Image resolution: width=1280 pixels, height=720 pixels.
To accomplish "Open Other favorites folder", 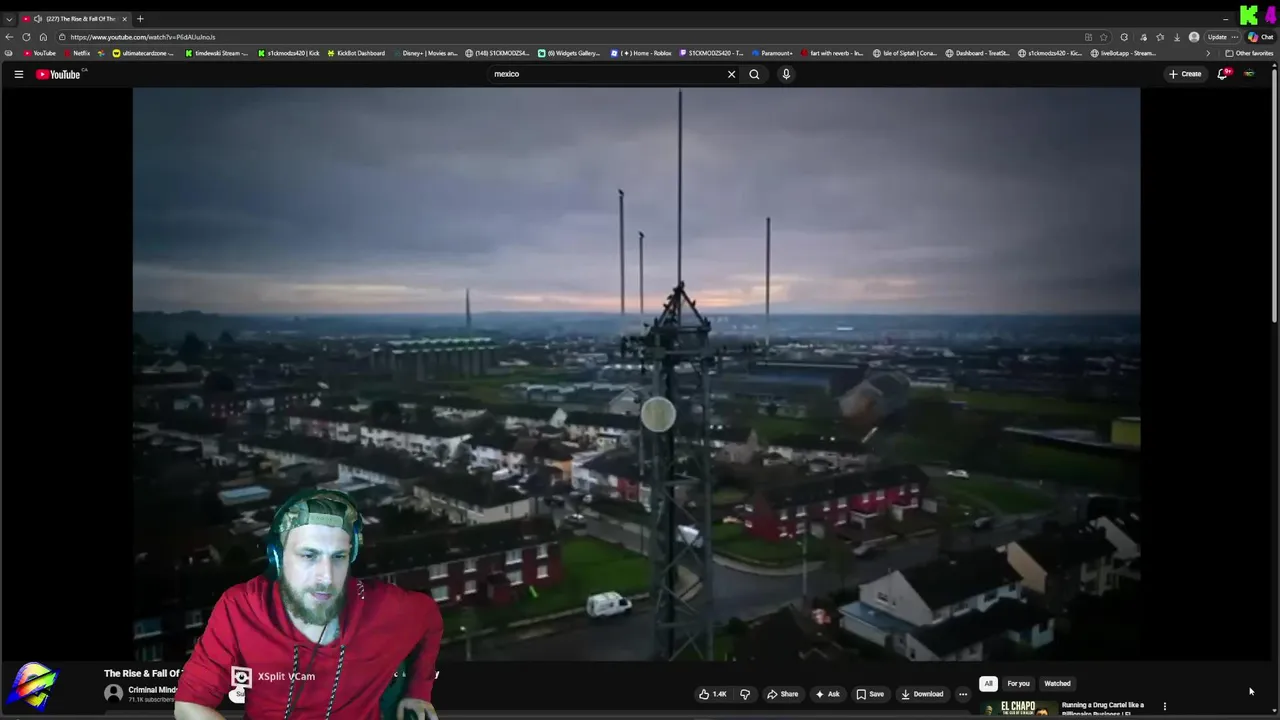I will tap(1250, 53).
